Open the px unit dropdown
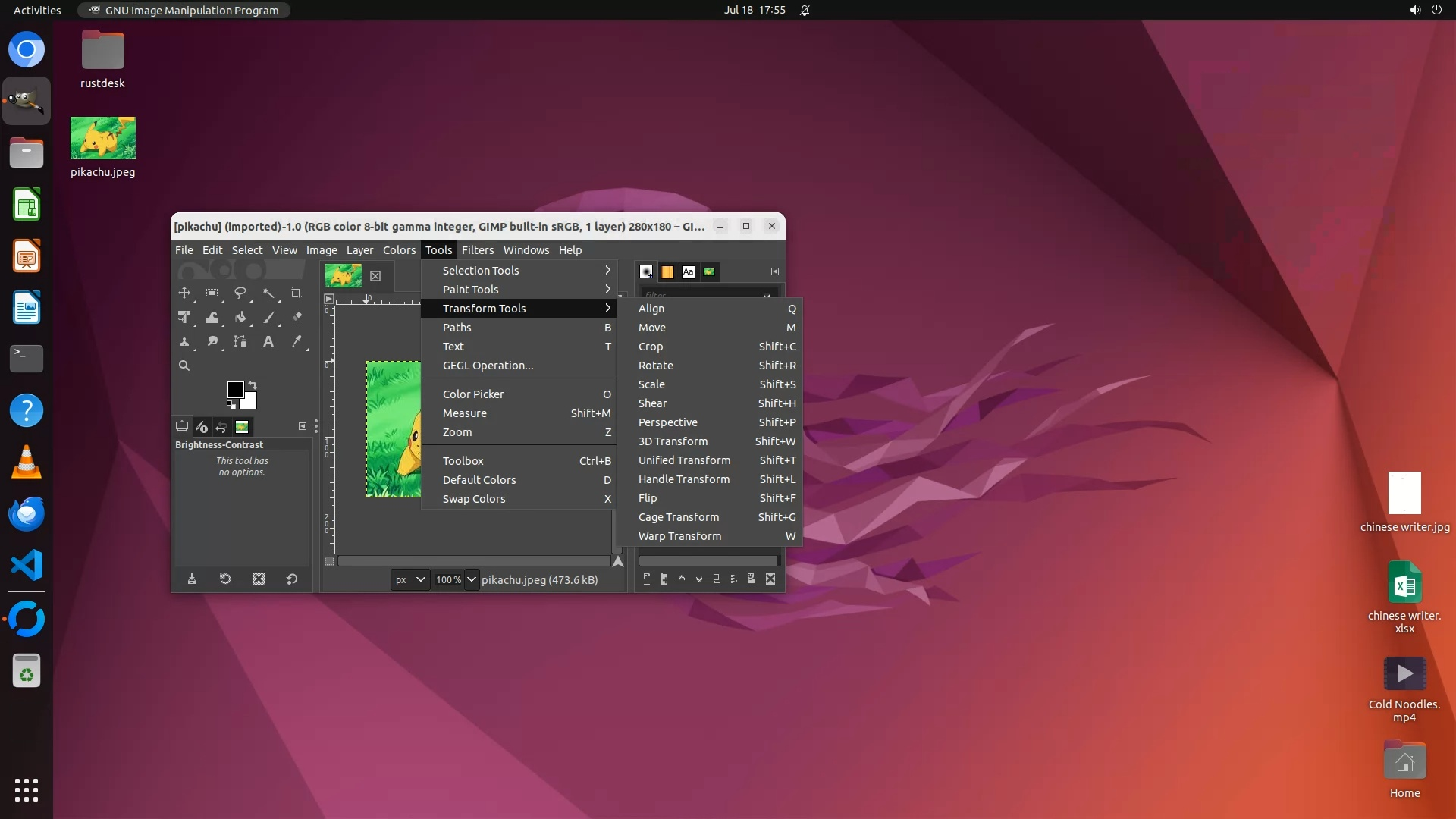This screenshot has height=819, width=1456. click(410, 579)
